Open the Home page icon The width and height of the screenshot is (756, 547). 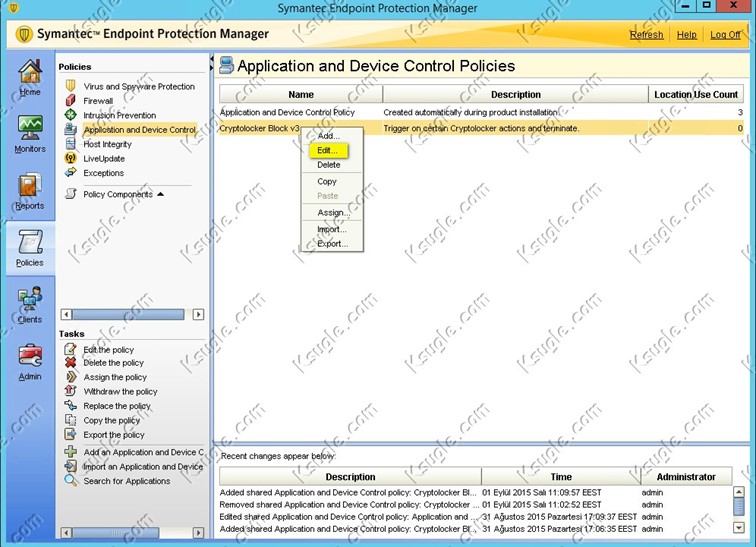pyautogui.click(x=30, y=71)
